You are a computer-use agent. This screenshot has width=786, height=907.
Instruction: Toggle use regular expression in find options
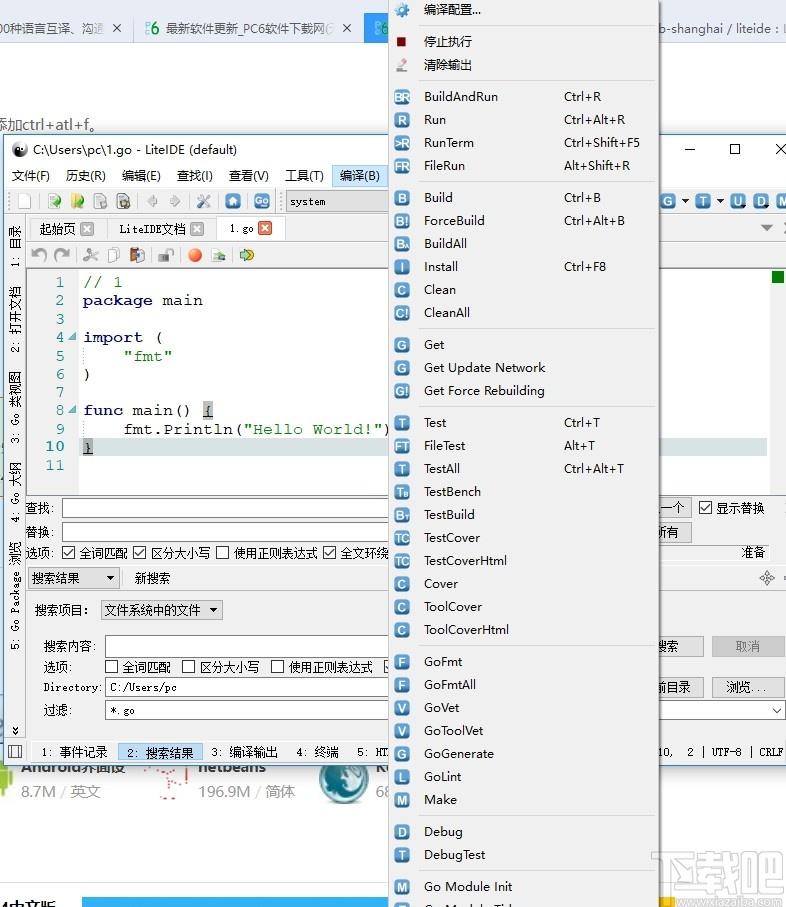pyautogui.click(x=223, y=553)
